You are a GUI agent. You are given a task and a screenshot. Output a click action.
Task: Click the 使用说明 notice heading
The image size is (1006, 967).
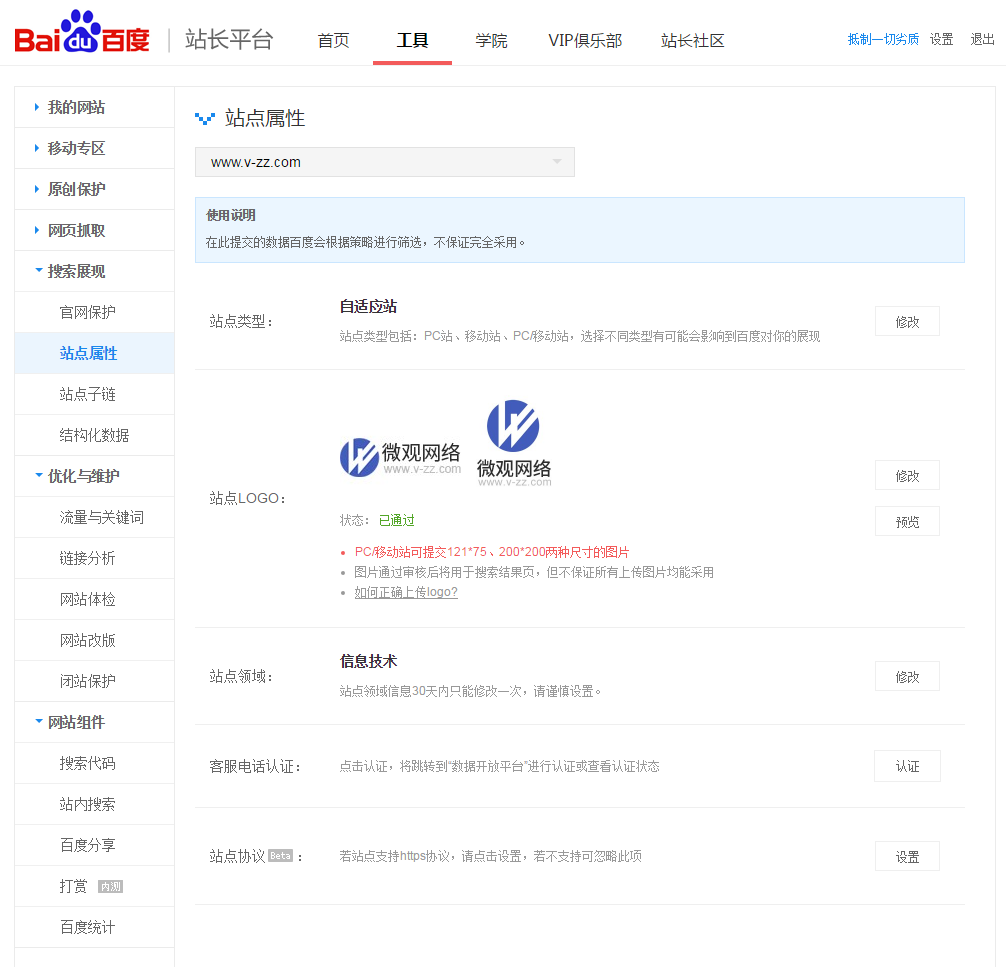click(231, 216)
